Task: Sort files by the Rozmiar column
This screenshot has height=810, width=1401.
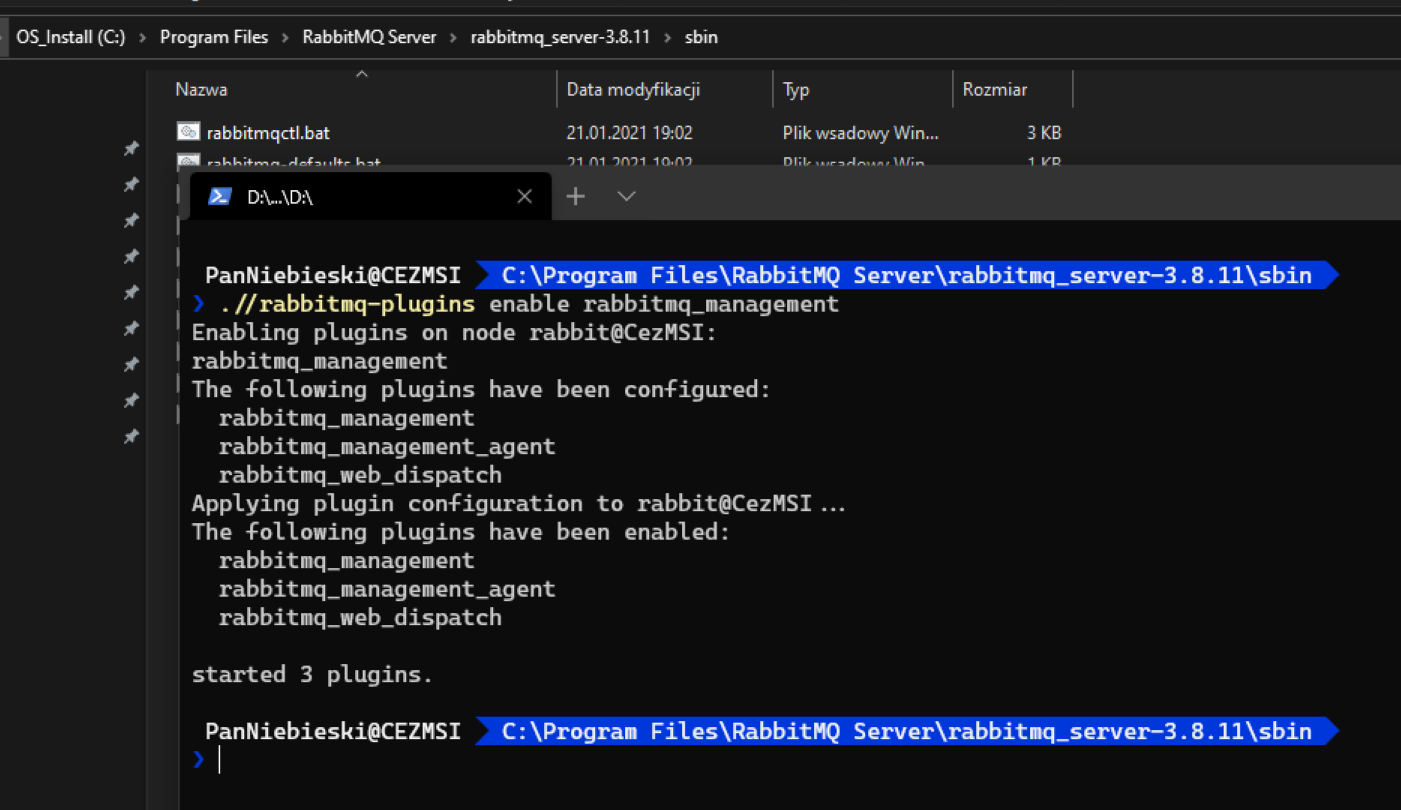Action: click(995, 90)
